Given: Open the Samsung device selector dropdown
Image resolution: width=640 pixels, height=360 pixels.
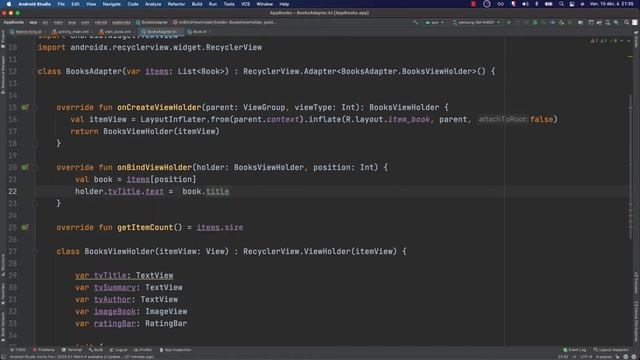Looking at the screenshot, I should [x=476, y=22].
